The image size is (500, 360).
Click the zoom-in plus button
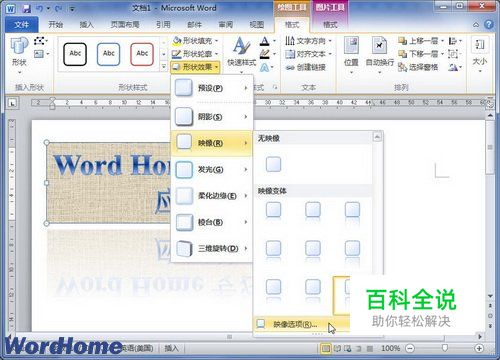point(479,348)
